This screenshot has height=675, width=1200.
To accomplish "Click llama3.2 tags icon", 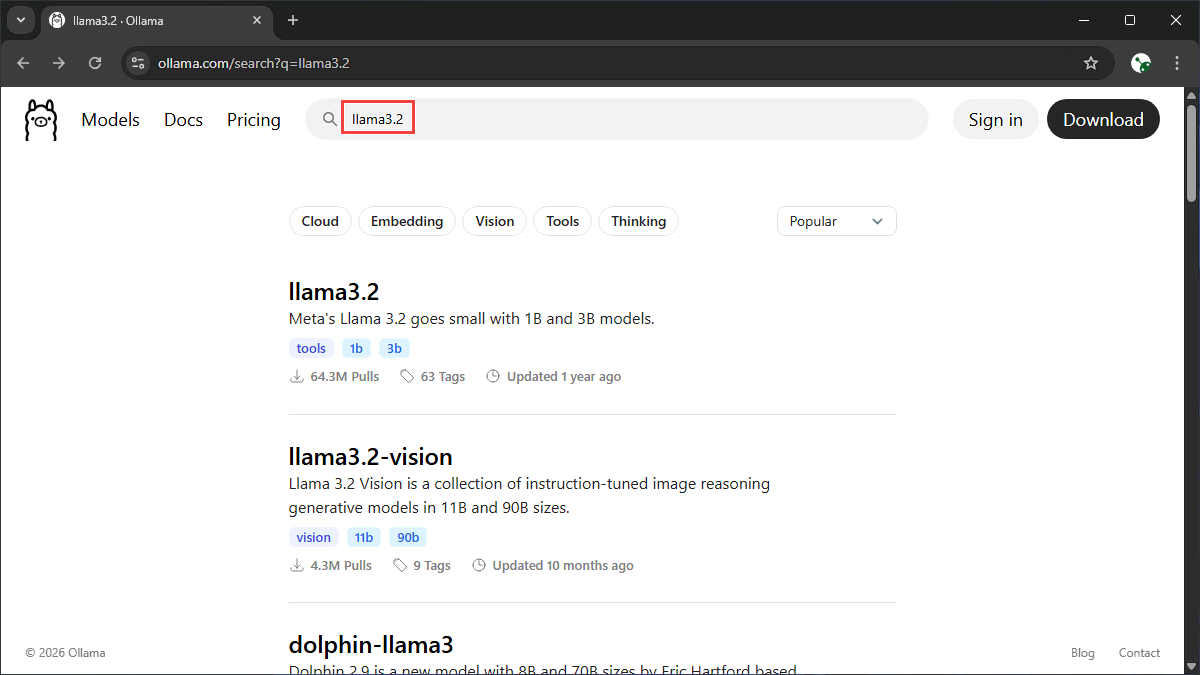I will (x=407, y=377).
